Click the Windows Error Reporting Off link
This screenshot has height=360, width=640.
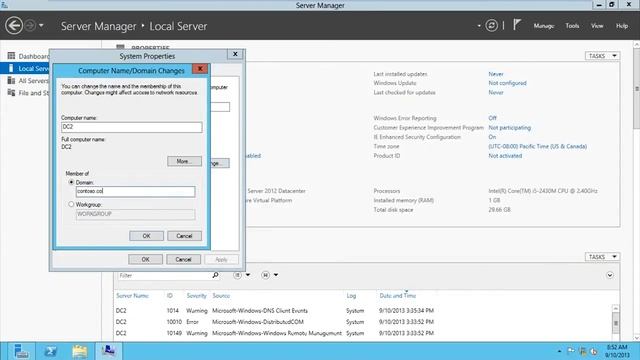492,118
